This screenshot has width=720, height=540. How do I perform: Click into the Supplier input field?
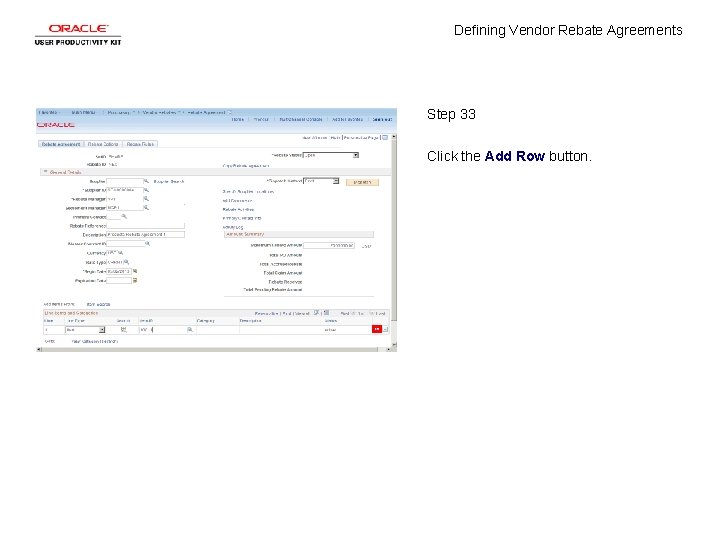[x=124, y=181]
